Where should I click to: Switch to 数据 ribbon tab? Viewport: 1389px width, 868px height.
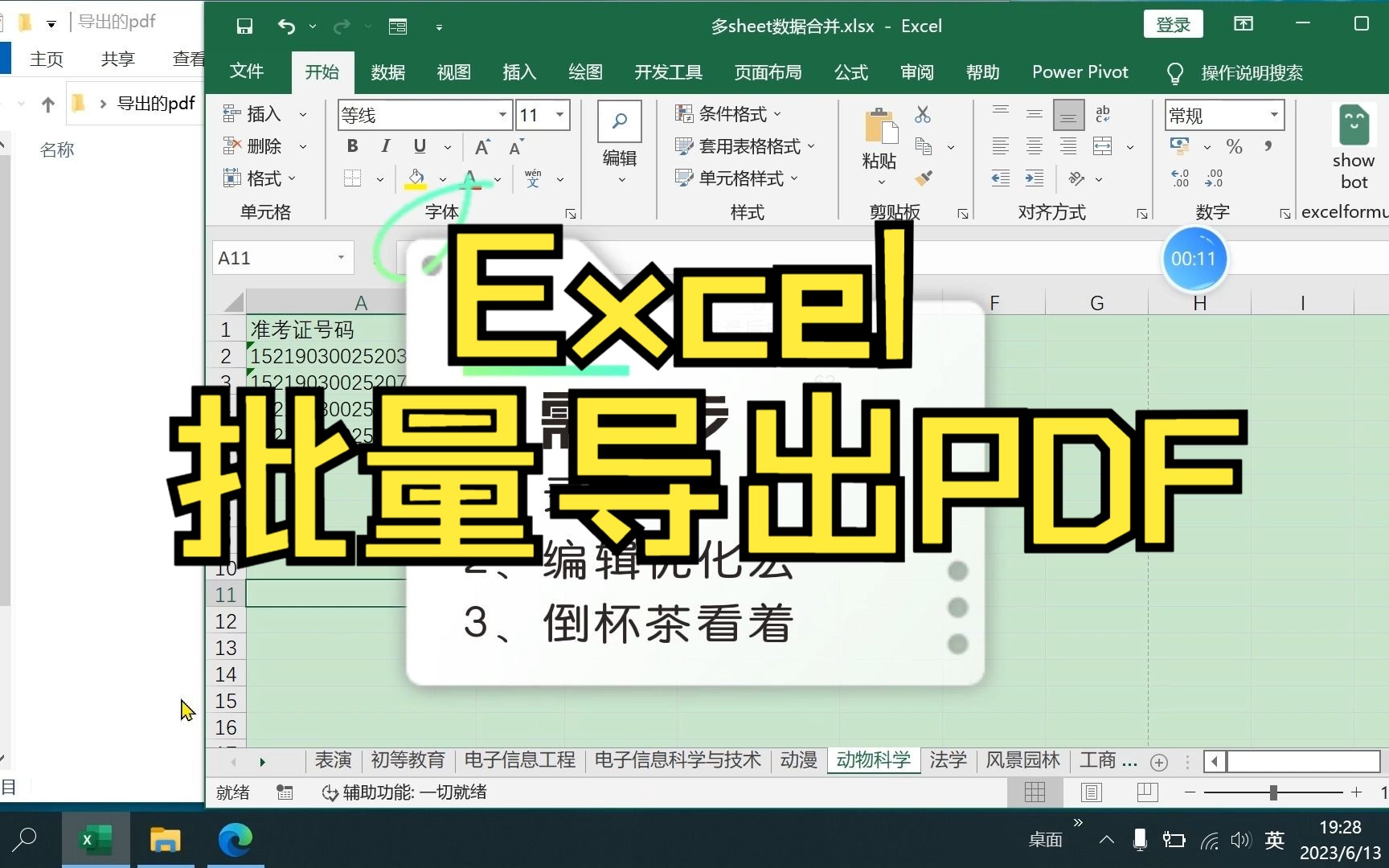(x=388, y=72)
